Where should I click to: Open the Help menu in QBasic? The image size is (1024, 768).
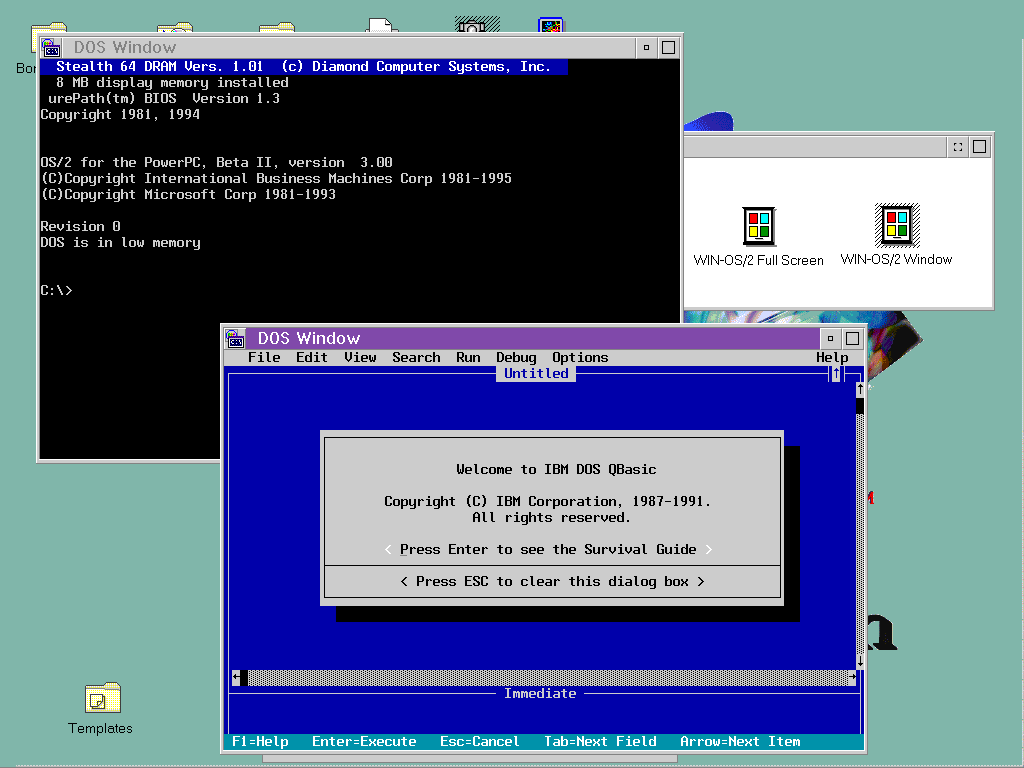832,358
